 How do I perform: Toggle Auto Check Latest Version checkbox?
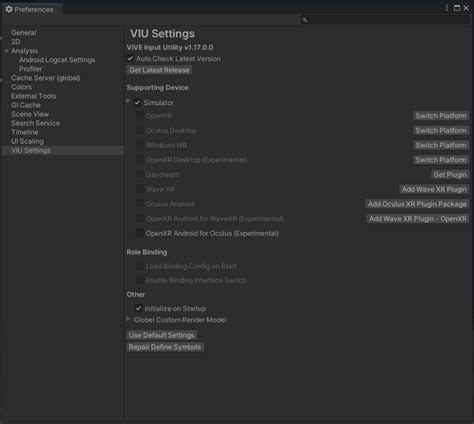pos(130,59)
